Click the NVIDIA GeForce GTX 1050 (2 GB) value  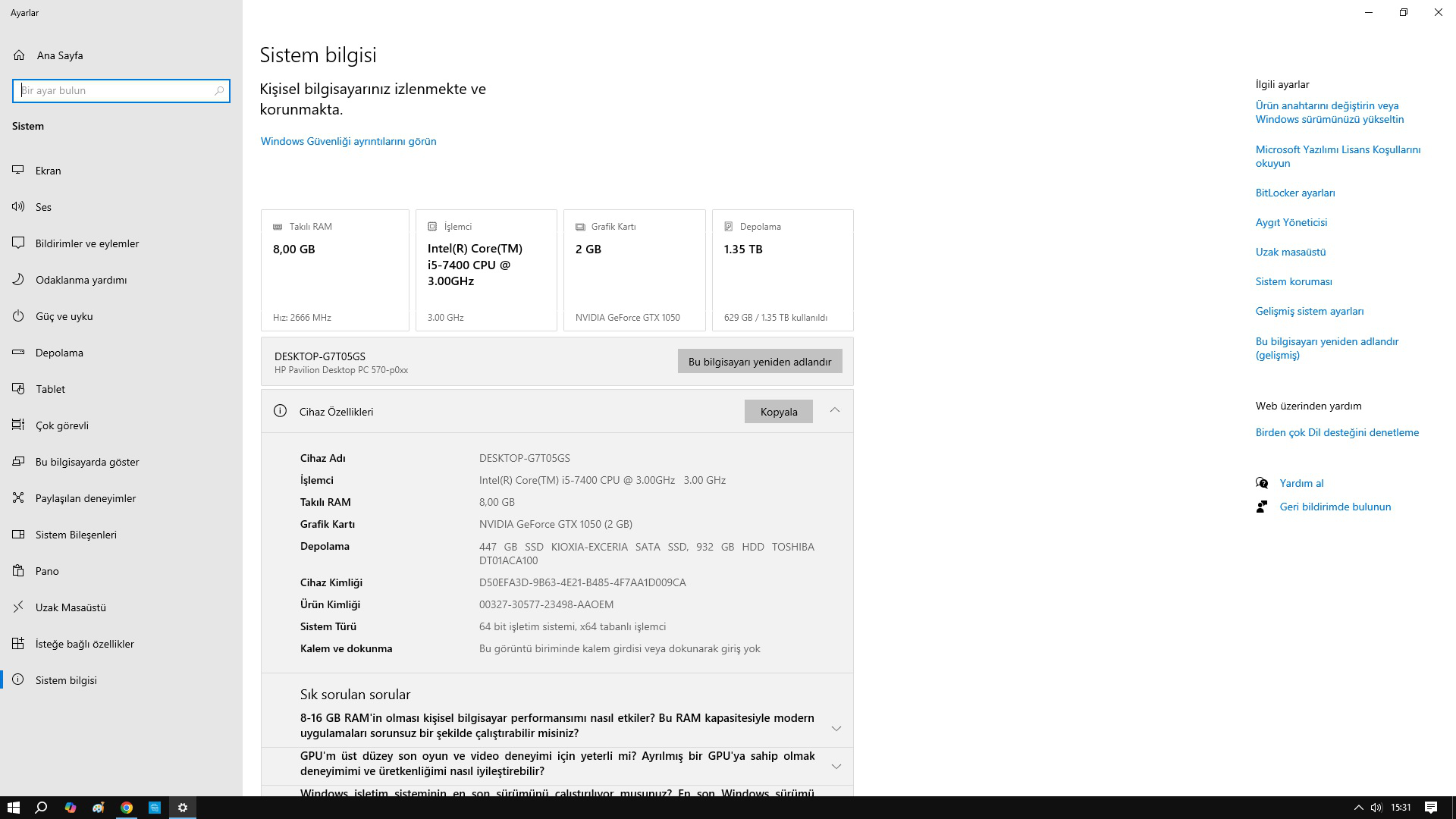pos(555,524)
